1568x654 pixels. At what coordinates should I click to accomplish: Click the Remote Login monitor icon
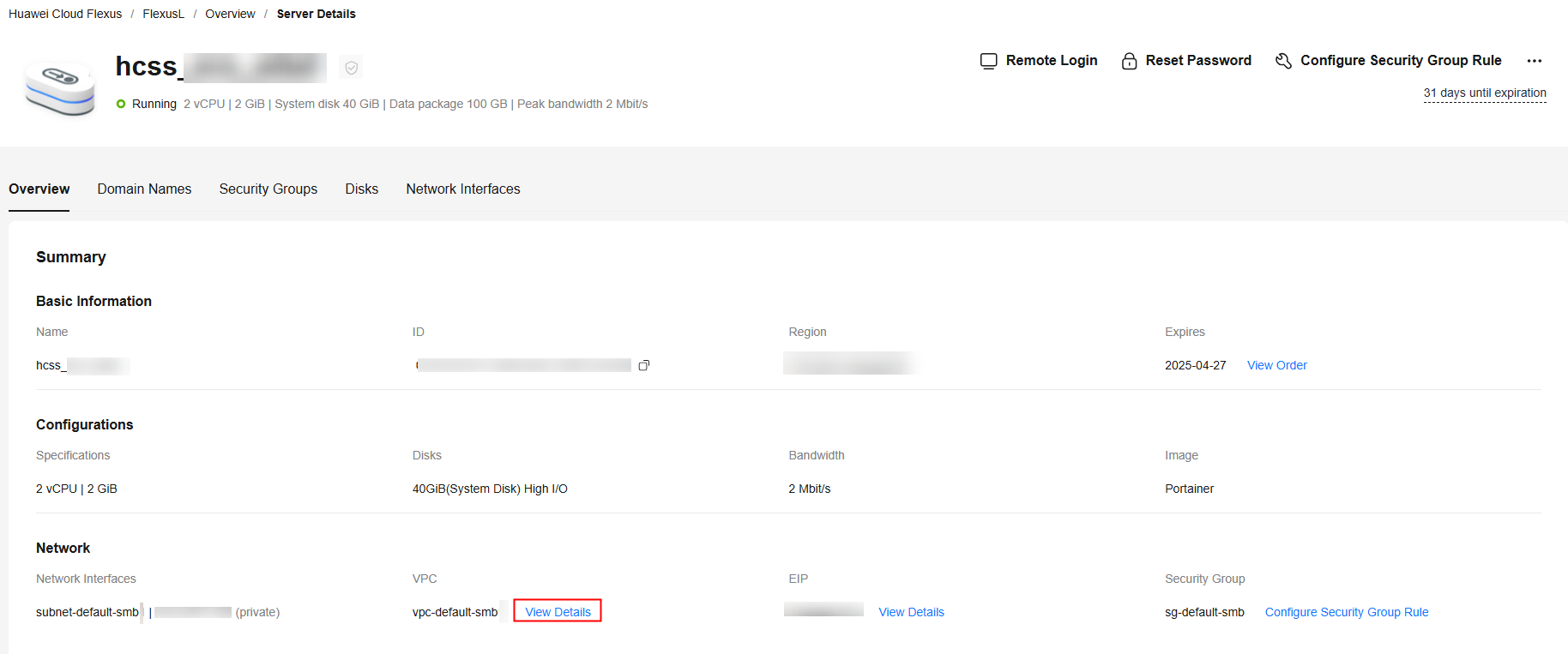point(988,61)
